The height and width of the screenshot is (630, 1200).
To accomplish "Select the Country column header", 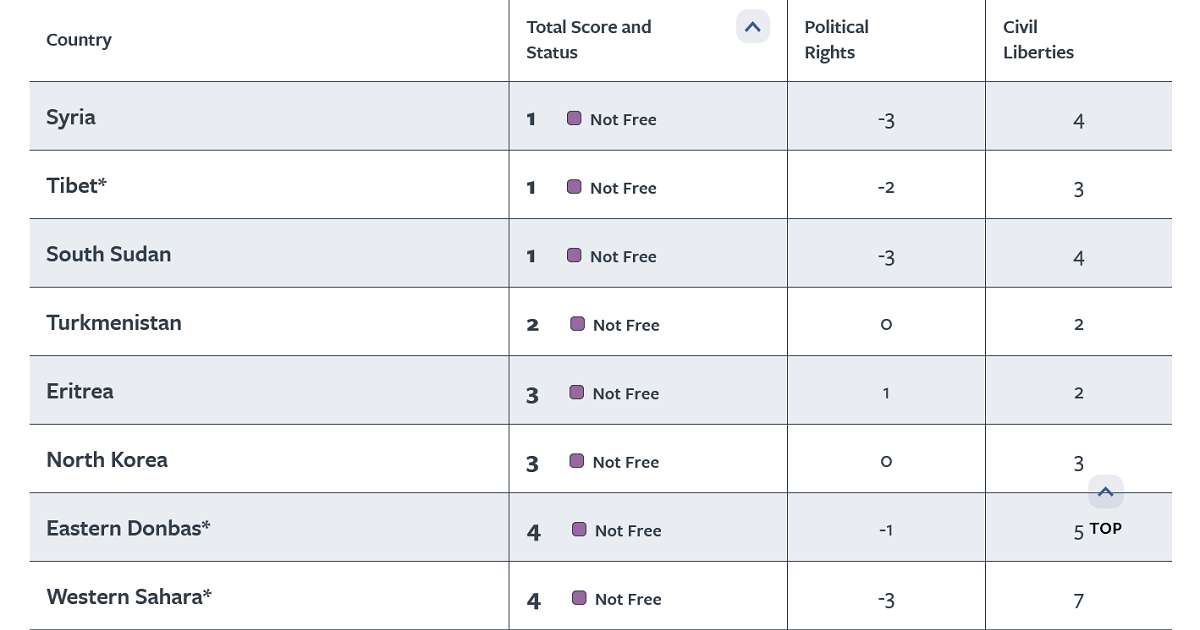I will [79, 40].
